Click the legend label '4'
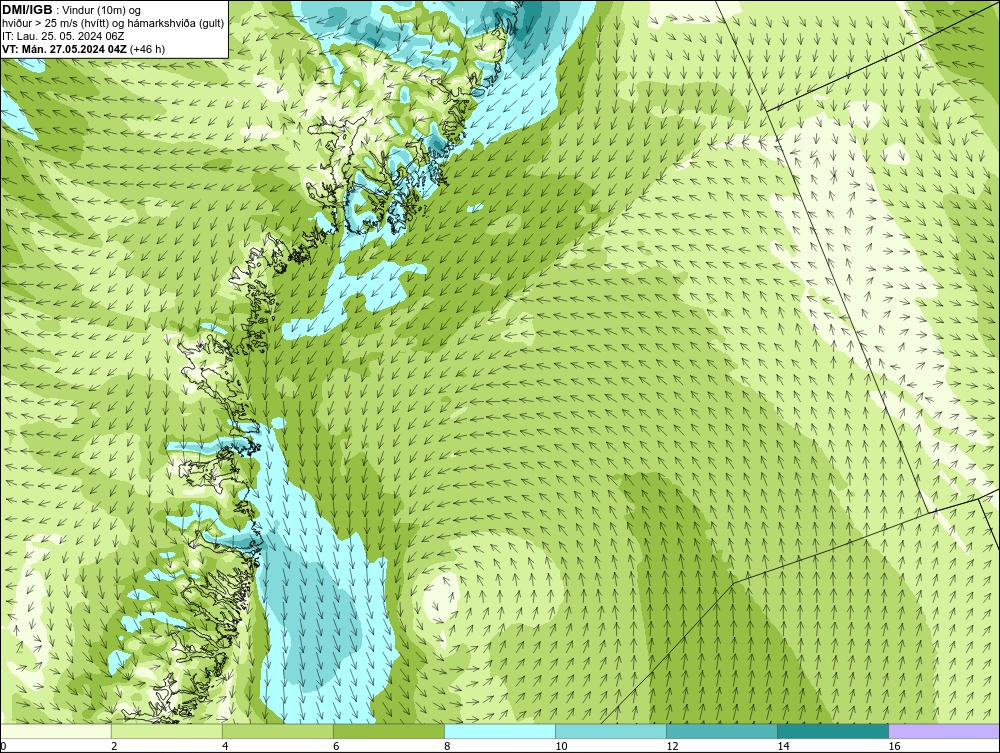The width and height of the screenshot is (1000, 753). point(225,746)
